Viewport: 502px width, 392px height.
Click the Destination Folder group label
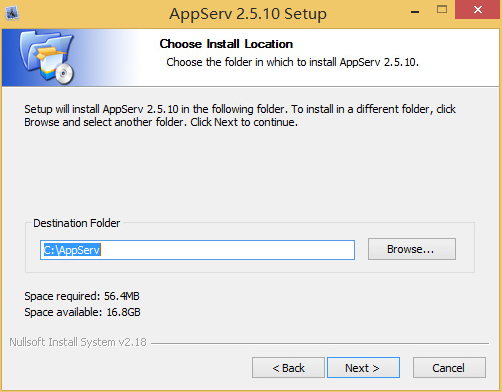(77, 223)
